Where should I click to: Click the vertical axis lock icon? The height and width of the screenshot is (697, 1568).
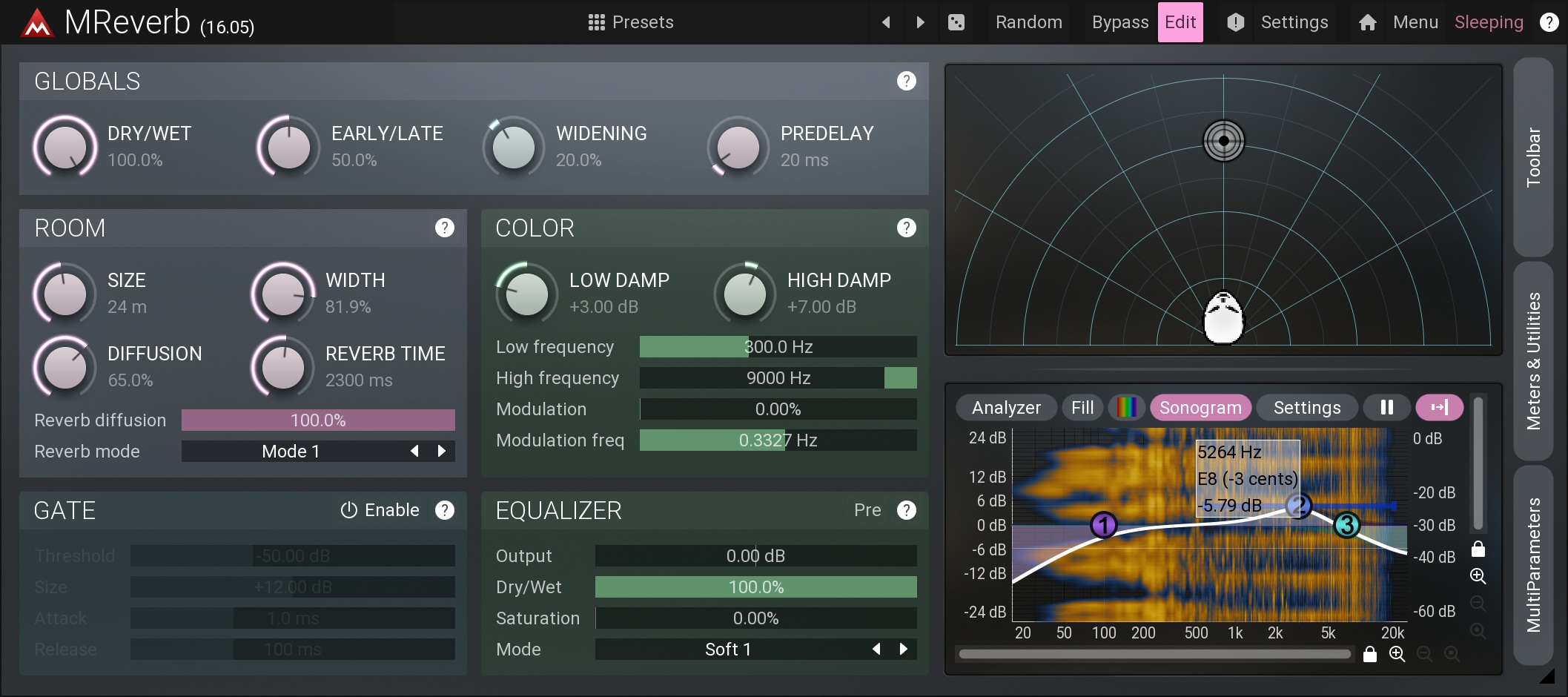[x=1478, y=549]
